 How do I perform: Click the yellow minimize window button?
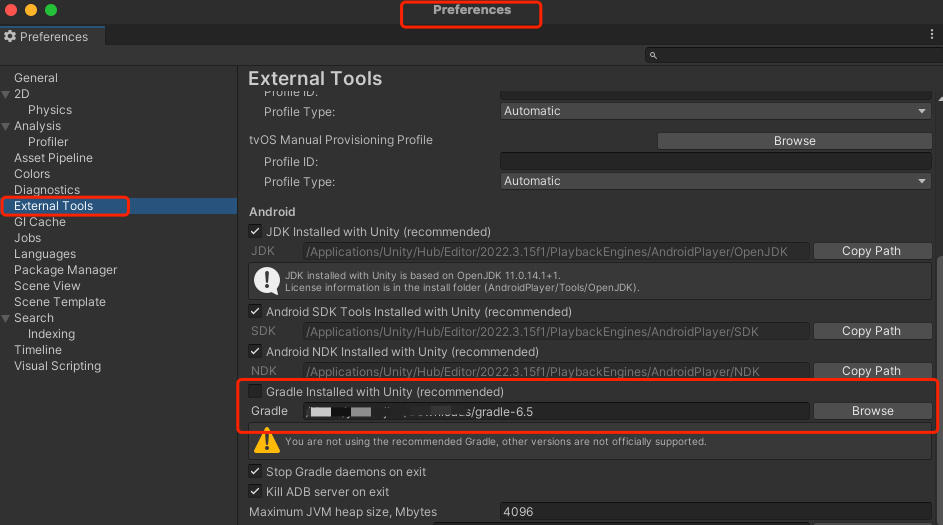tap(31, 10)
